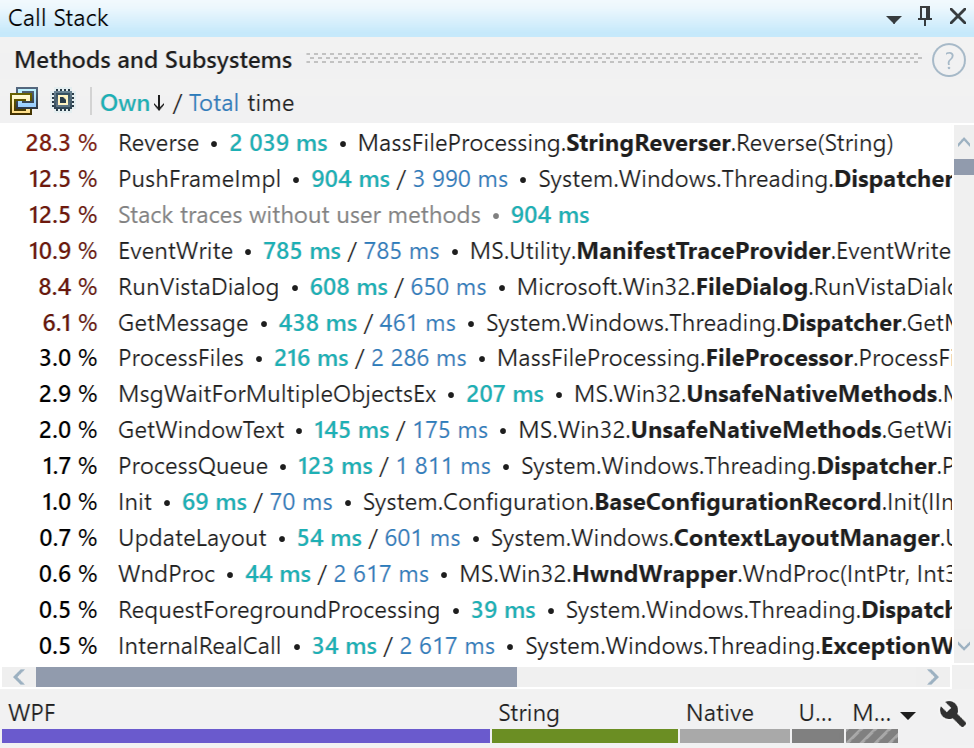Click the 601 ms total time value
The width and height of the screenshot is (974, 748).
422,539
